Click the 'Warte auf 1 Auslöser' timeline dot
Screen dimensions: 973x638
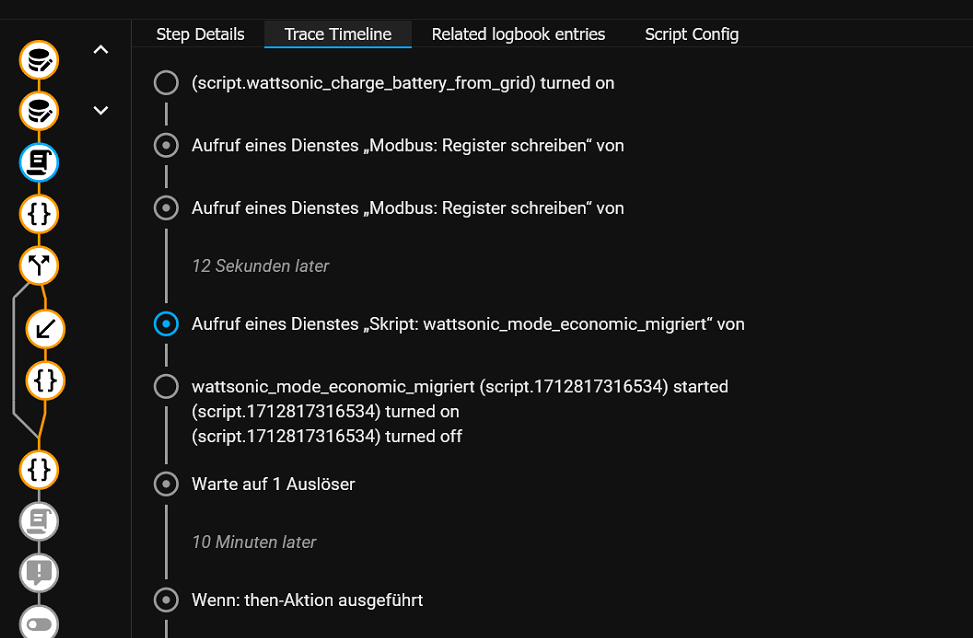[x=166, y=484]
